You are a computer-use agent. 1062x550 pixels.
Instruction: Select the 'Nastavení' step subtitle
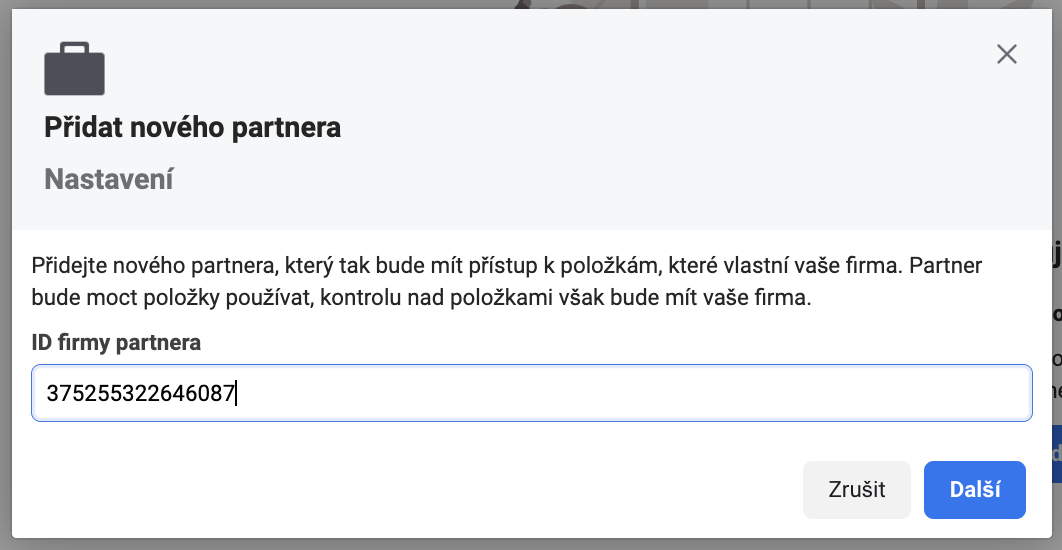(109, 180)
